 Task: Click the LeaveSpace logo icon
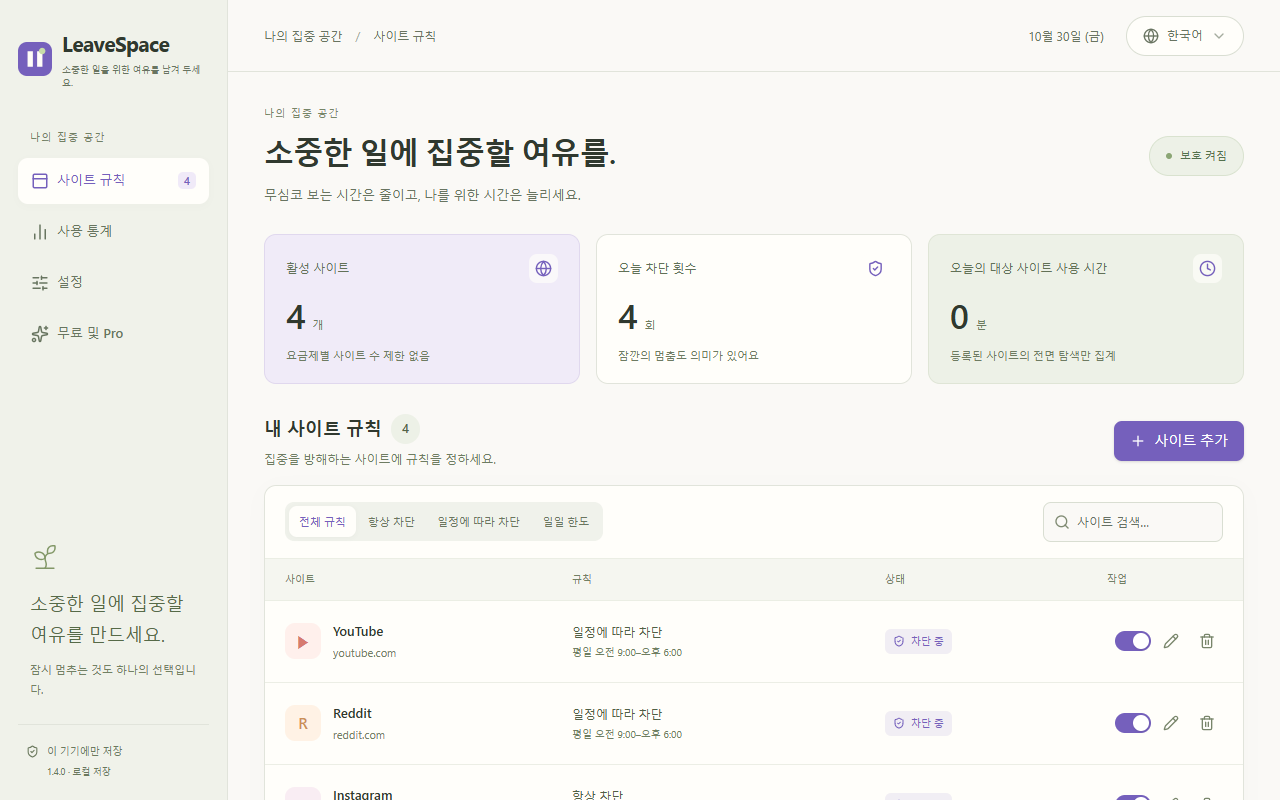click(x=35, y=59)
